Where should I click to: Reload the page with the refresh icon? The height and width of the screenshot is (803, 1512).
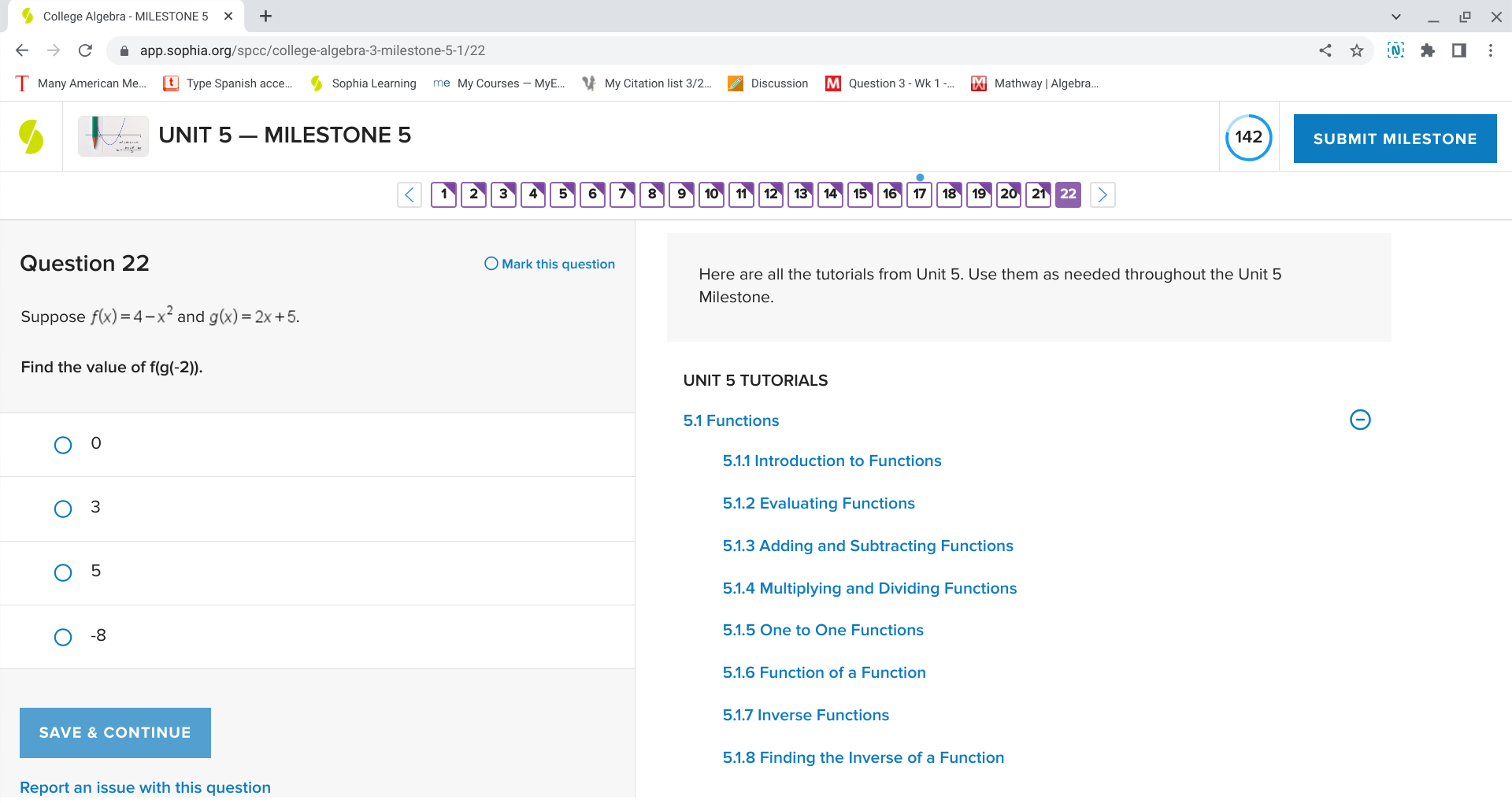click(x=85, y=50)
